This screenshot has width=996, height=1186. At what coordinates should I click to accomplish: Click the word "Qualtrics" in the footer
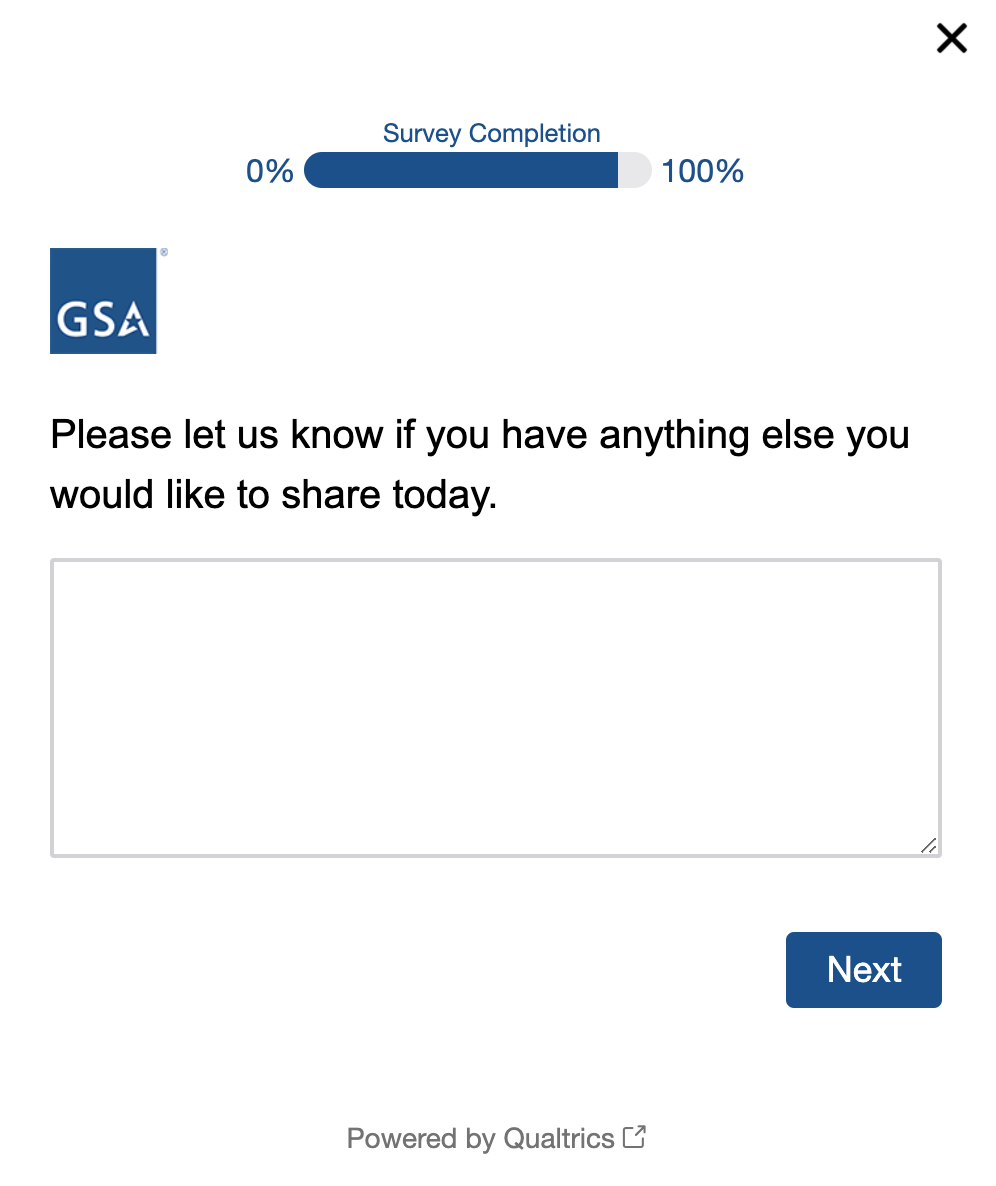(559, 1138)
